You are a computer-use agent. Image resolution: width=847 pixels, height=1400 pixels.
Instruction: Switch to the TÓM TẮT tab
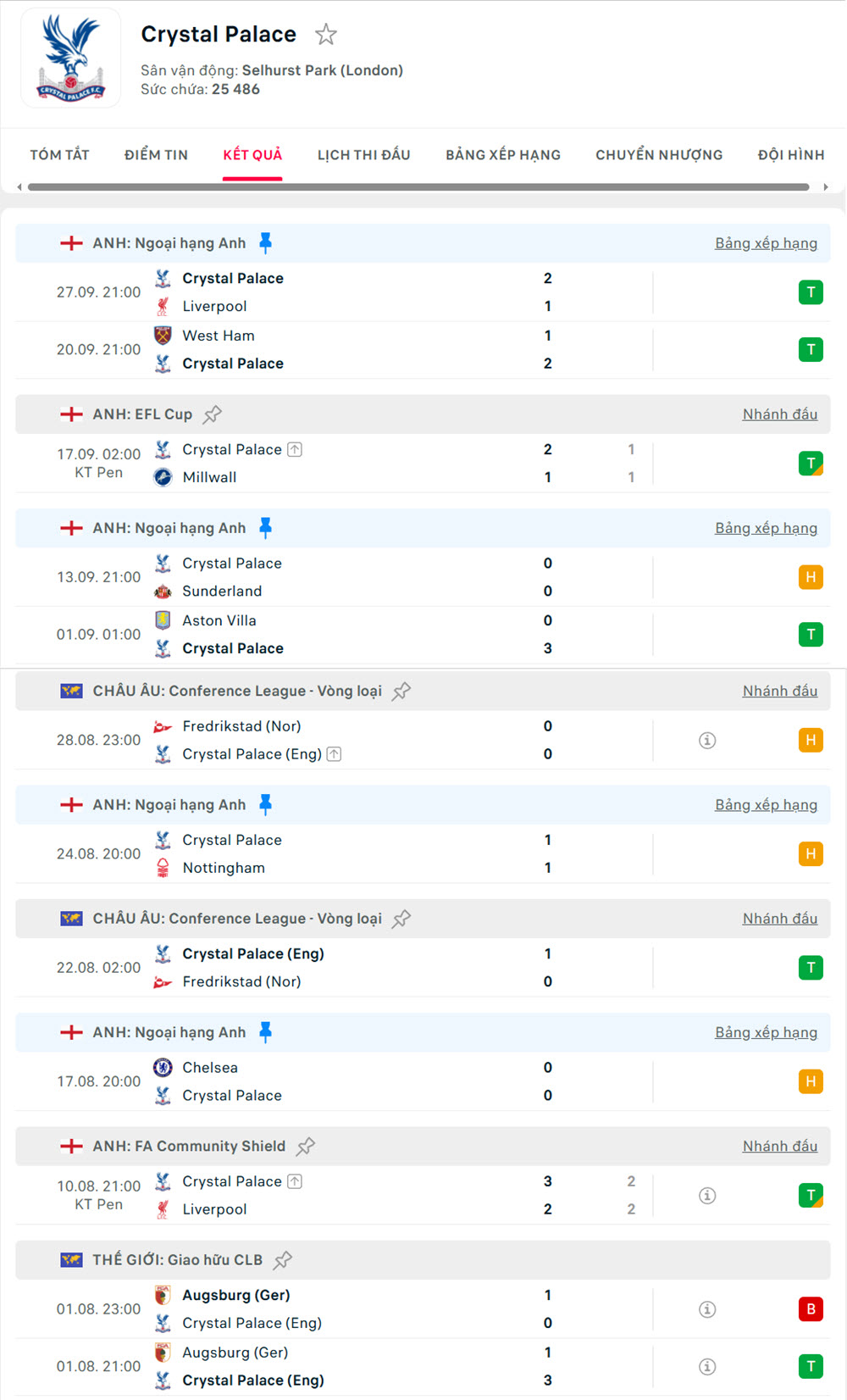click(59, 155)
